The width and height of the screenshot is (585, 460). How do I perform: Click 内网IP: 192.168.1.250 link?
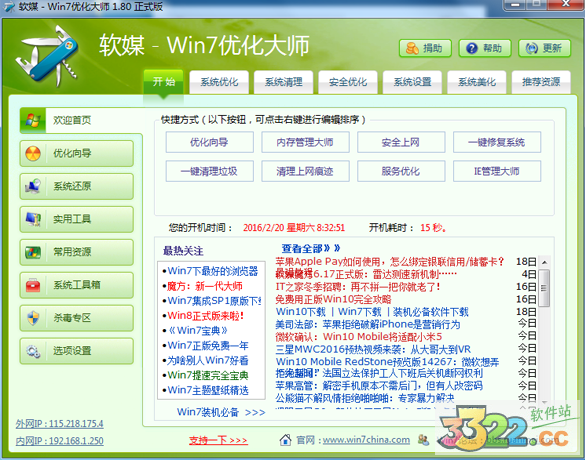60,441
